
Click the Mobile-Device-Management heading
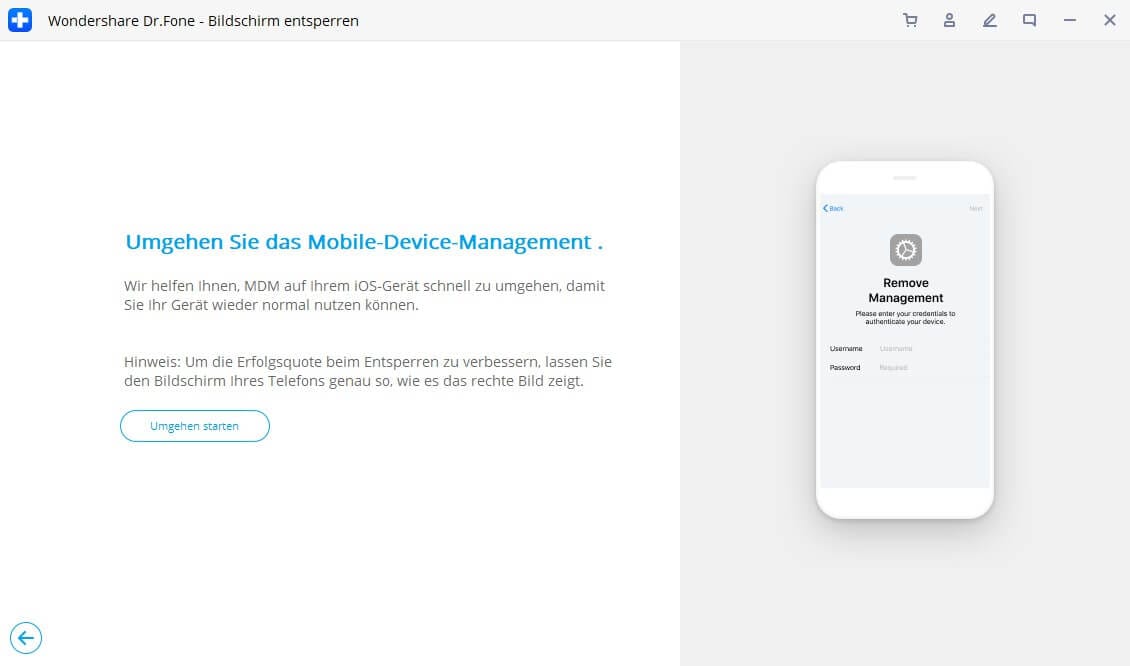click(x=364, y=242)
